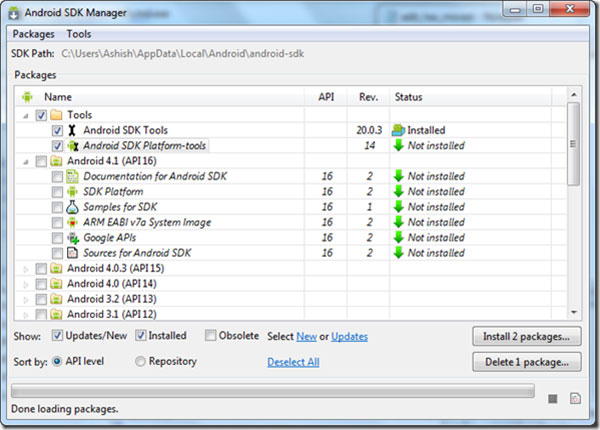The height and width of the screenshot is (430, 600).
Task: Uncheck the Android SDK Tools checkbox
Action: click(57, 130)
